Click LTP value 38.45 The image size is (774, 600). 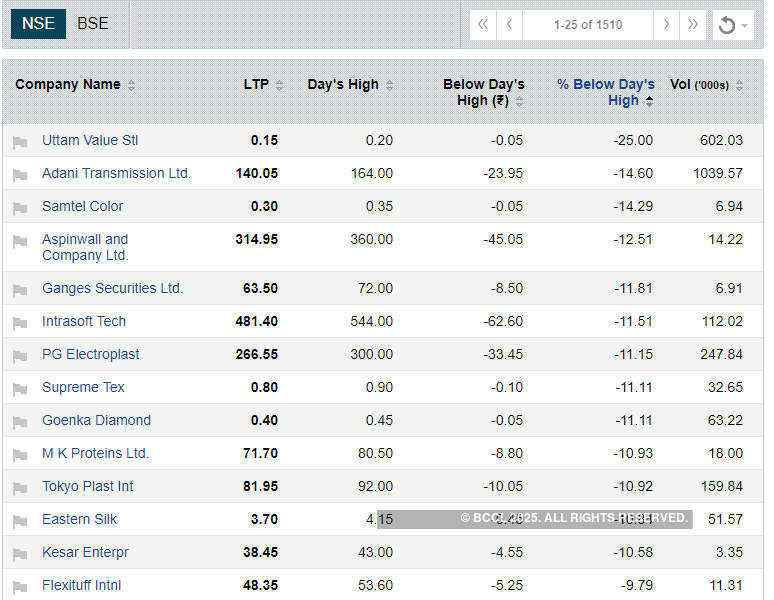(x=261, y=552)
